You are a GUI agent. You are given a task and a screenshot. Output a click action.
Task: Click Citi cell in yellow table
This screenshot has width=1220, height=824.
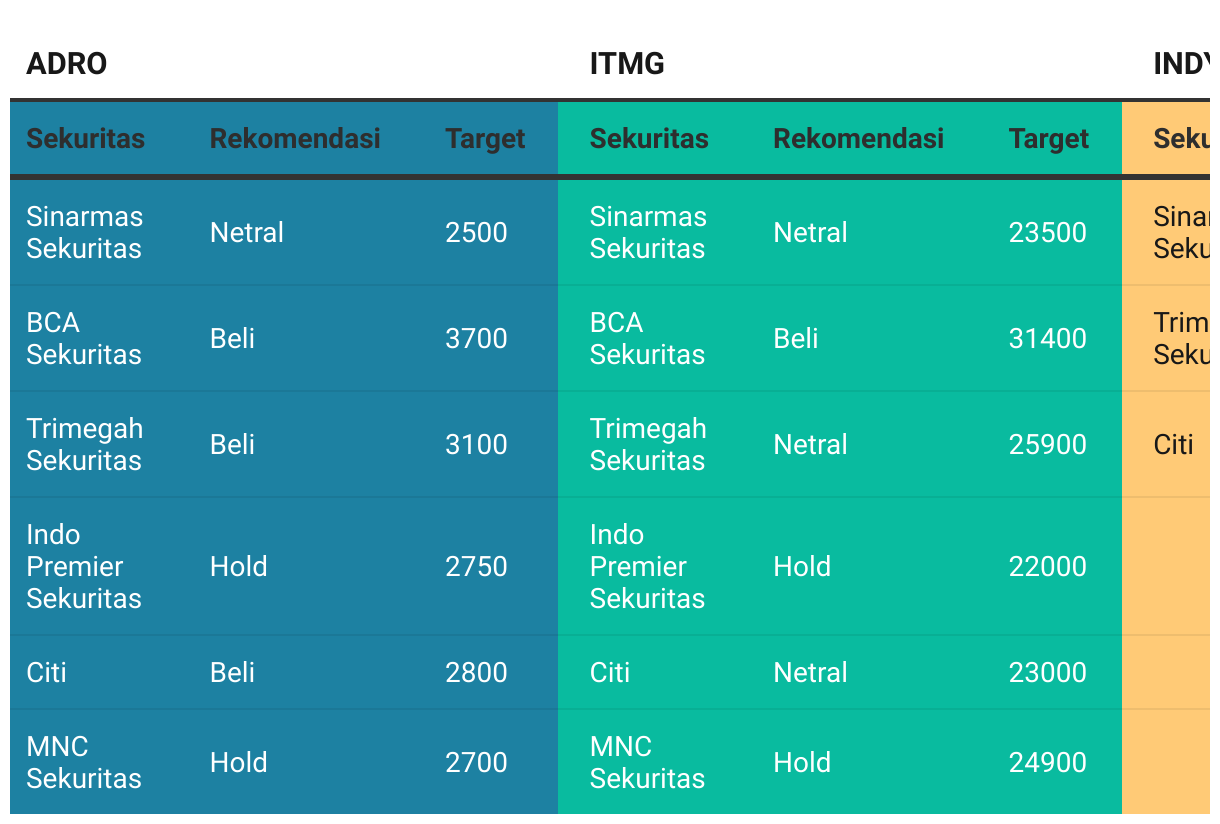pyautogui.click(x=1174, y=444)
